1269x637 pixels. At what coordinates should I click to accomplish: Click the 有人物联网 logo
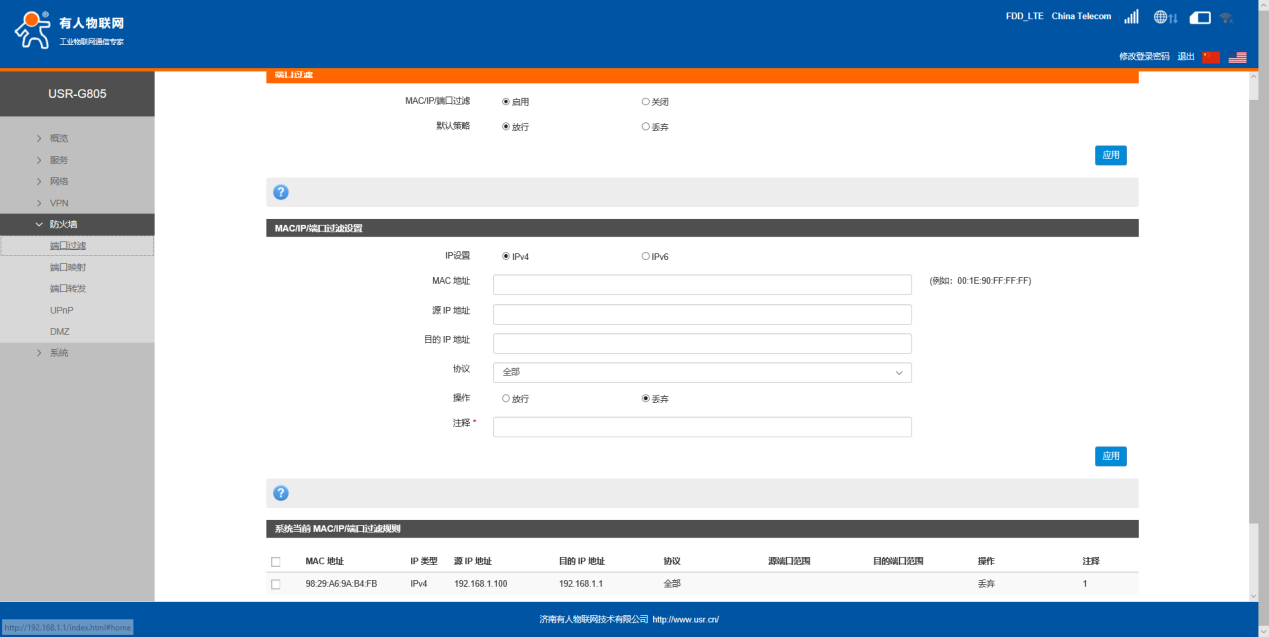click(x=70, y=31)
